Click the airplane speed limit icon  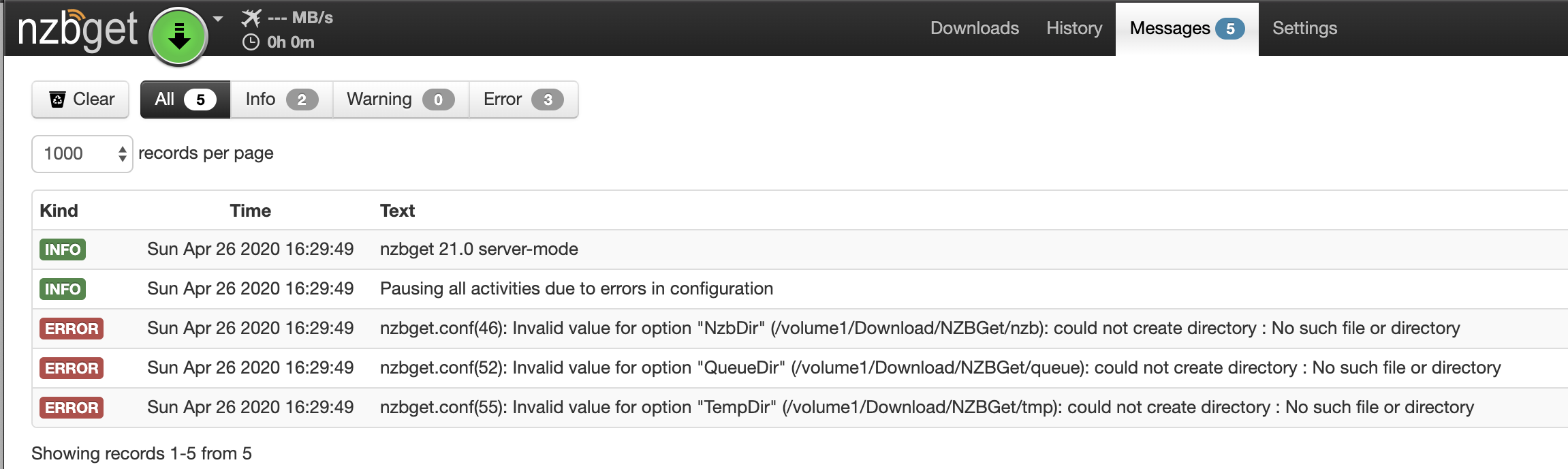coord(251,18)
